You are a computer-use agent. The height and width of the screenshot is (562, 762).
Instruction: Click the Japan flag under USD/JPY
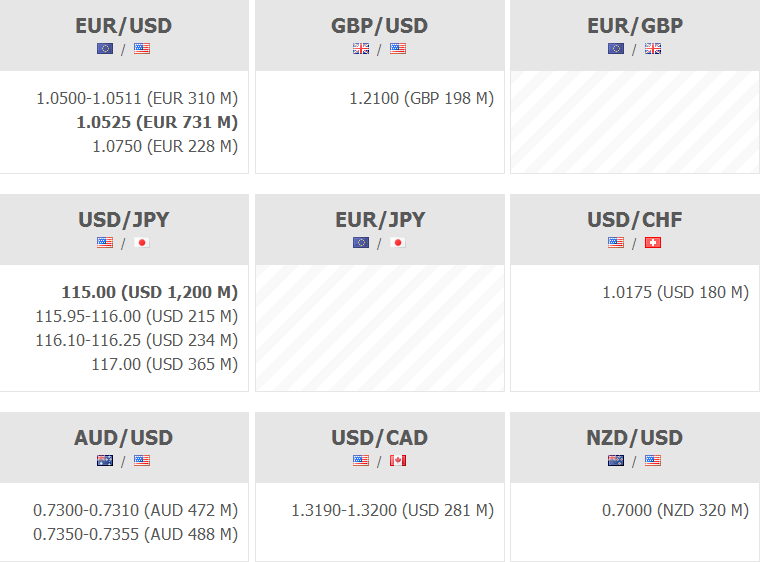pos(142,242)
